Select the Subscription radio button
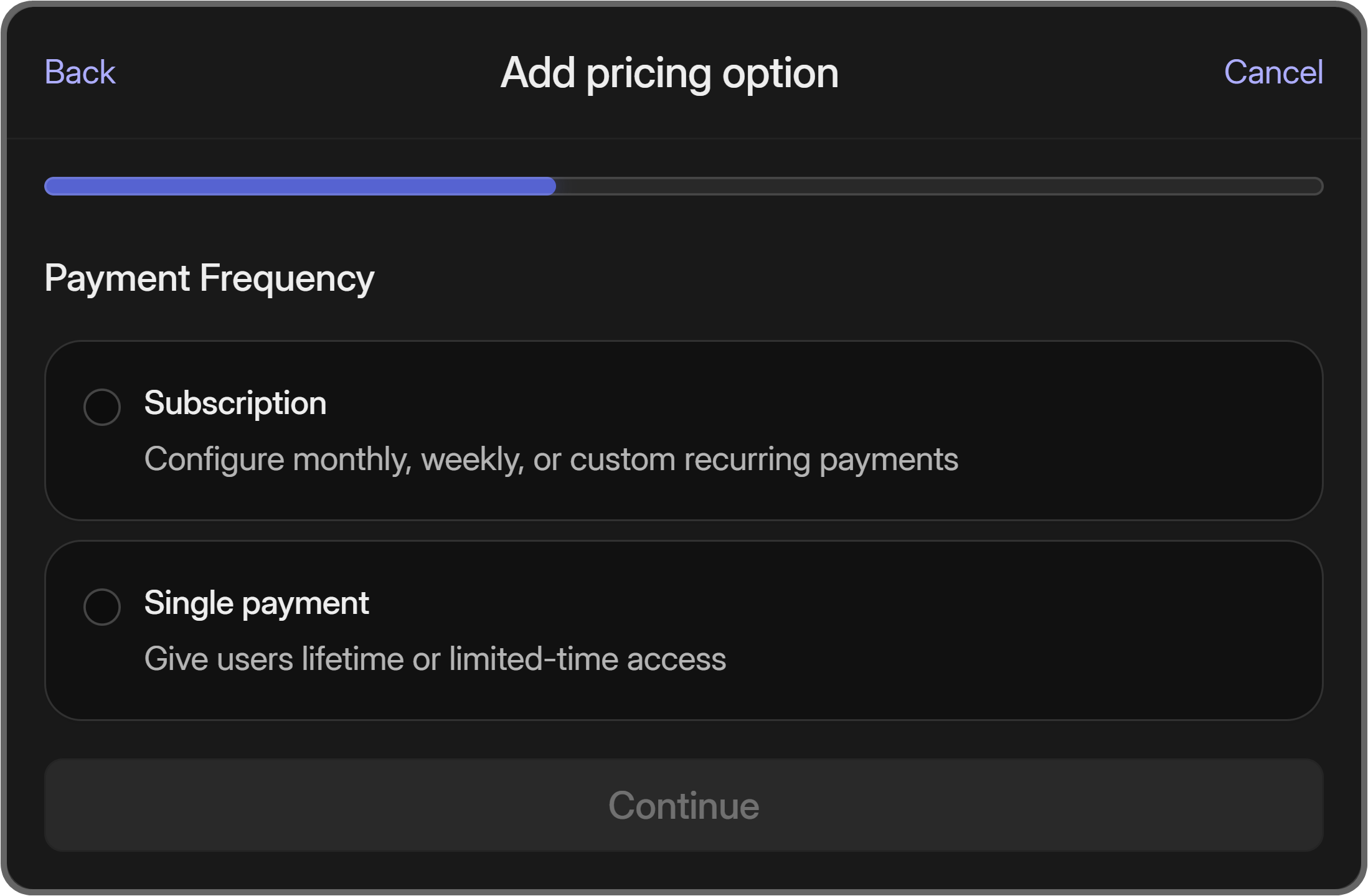The height and width of the screenshot is (896, 1368). click(x=102, y=407)
